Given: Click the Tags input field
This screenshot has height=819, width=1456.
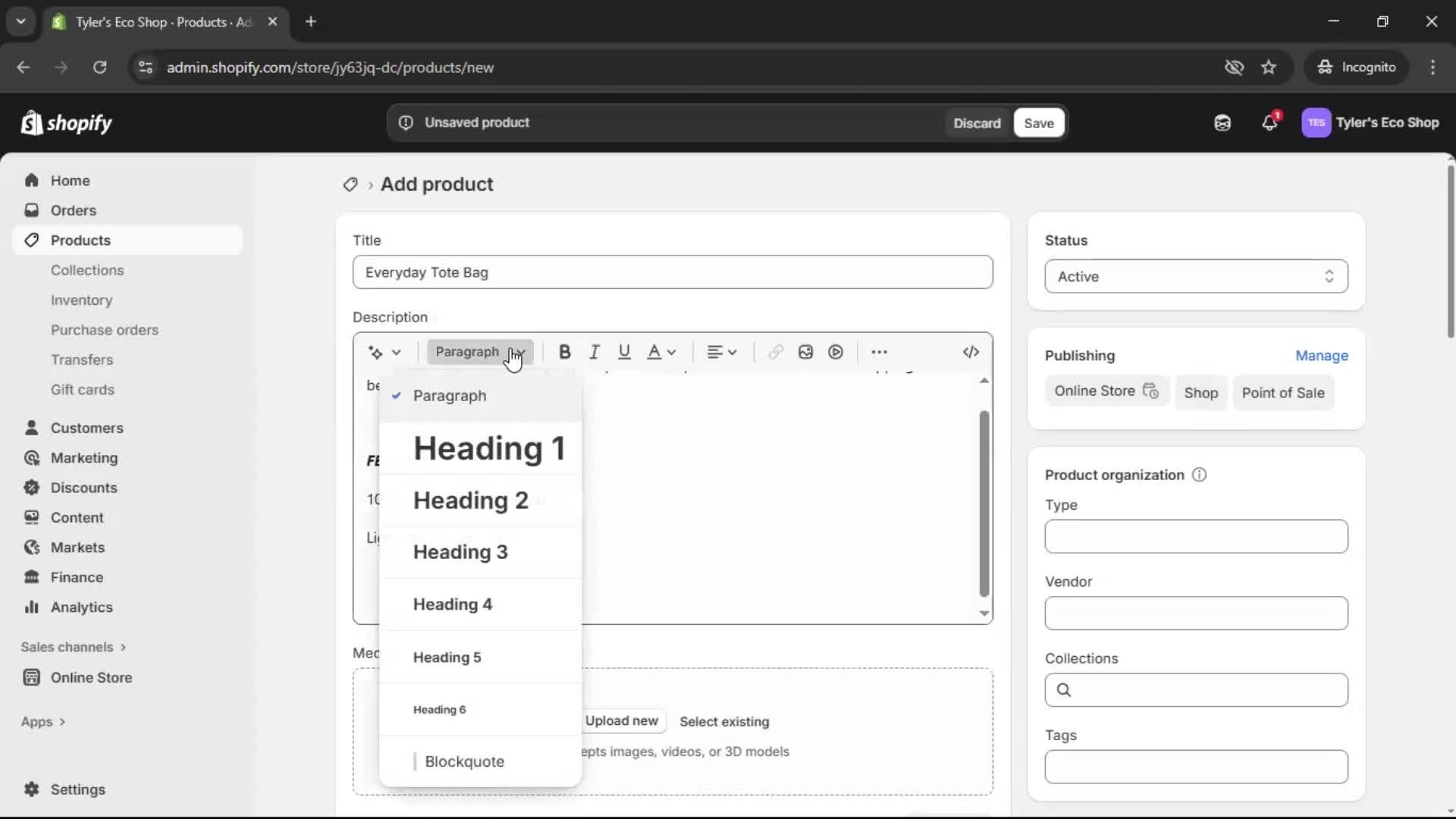Looking at the screenshot, I should [x=1195, y=767].
